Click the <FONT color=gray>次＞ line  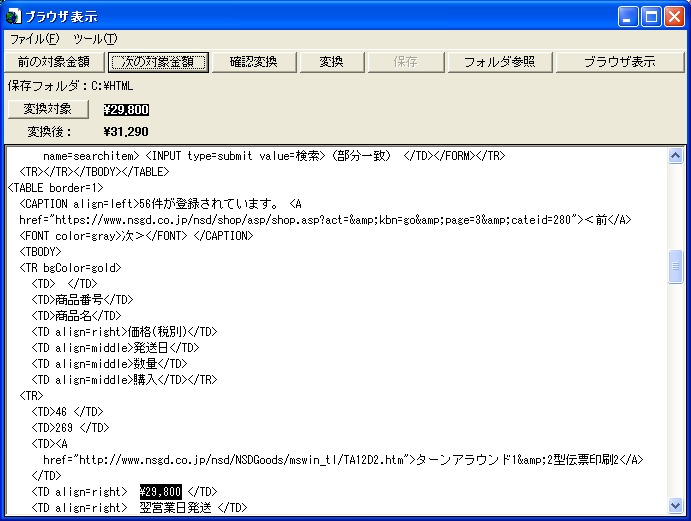click(x=136, y=236)
